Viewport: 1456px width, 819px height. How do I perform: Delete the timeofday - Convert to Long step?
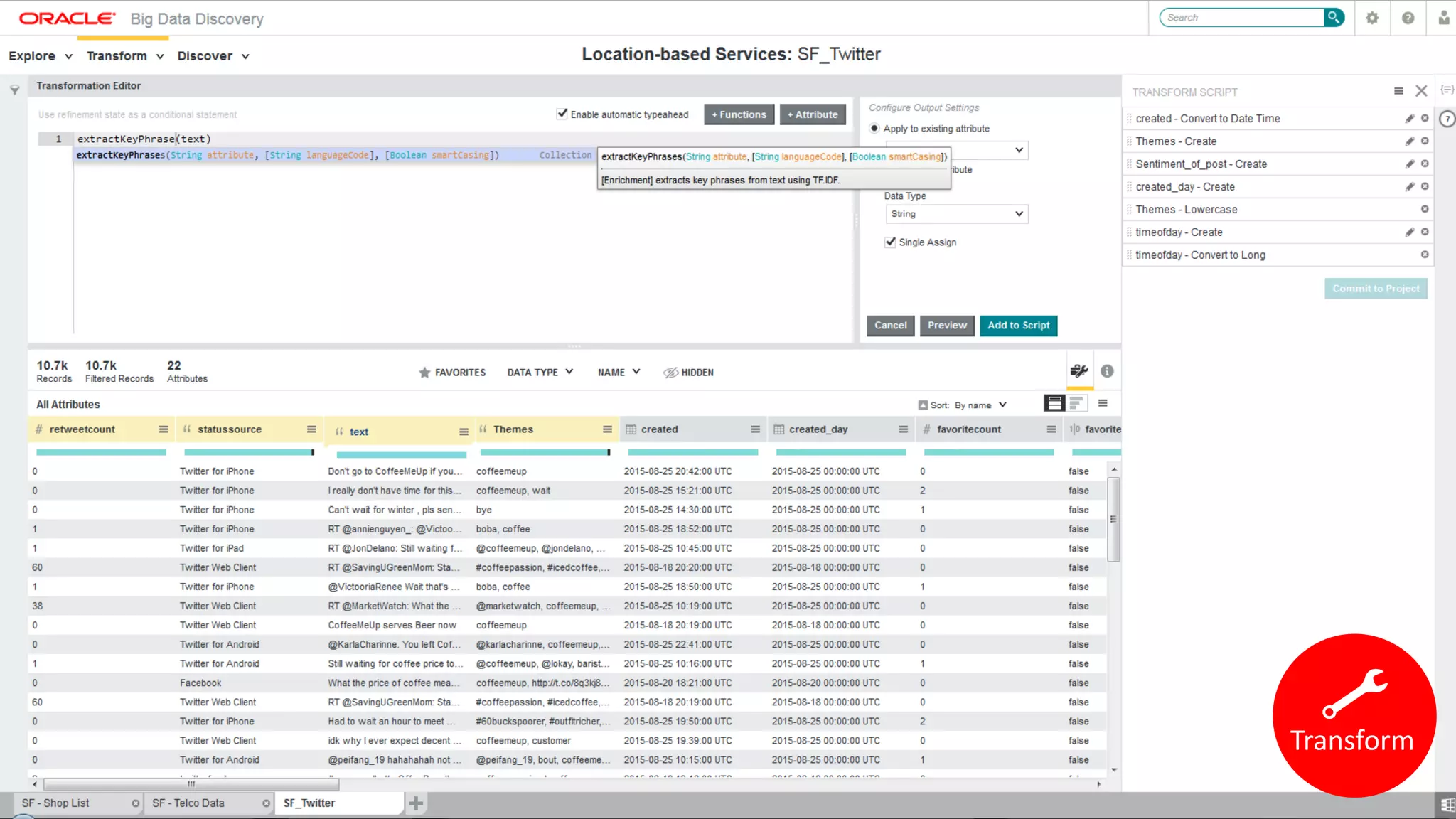1425,255
